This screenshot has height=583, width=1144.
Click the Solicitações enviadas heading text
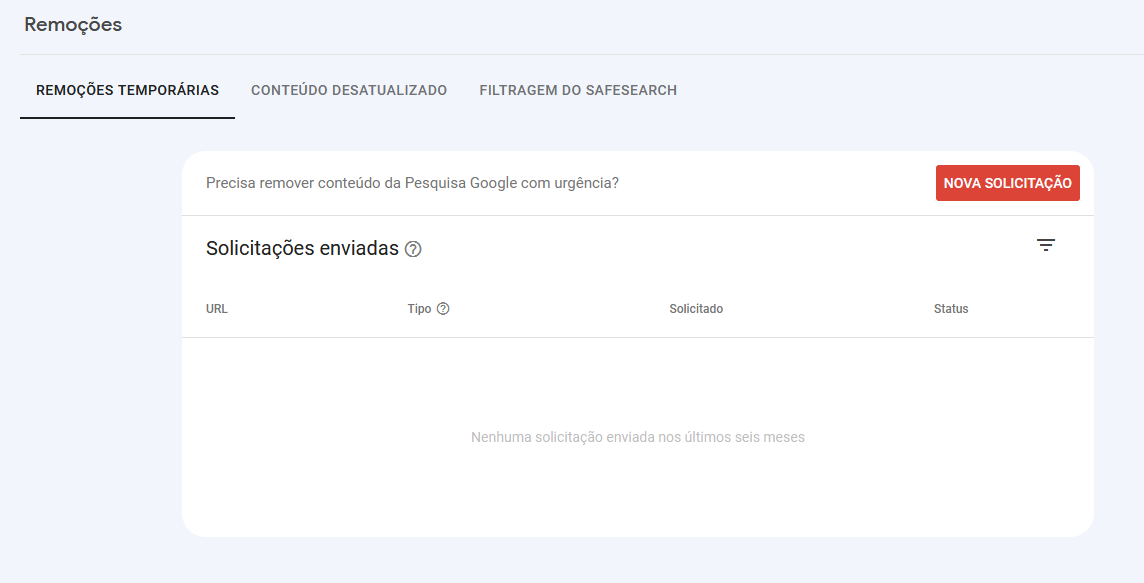302,248
